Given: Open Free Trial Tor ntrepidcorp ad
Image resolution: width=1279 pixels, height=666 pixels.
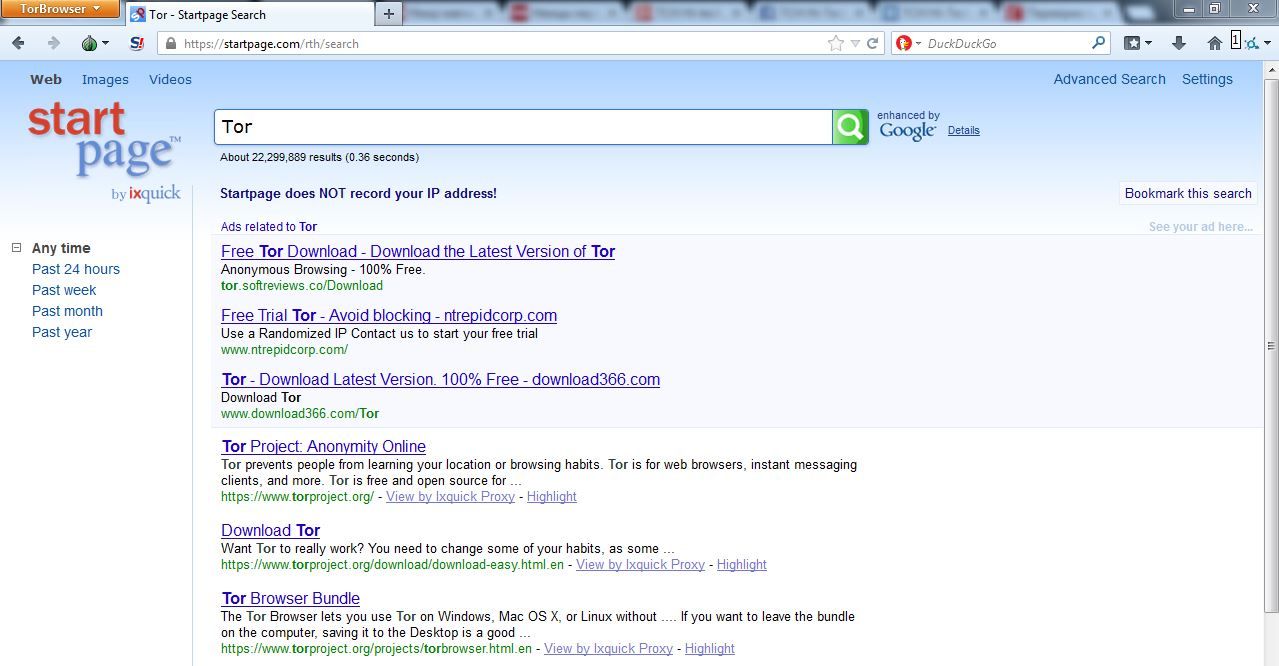Looking at the screenshot, I should click(x=389, y=315).
